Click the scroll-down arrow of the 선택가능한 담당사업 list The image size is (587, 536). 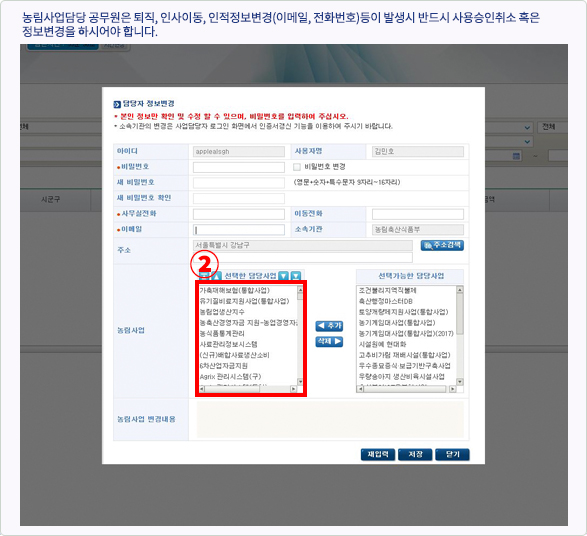pos(460,382)
